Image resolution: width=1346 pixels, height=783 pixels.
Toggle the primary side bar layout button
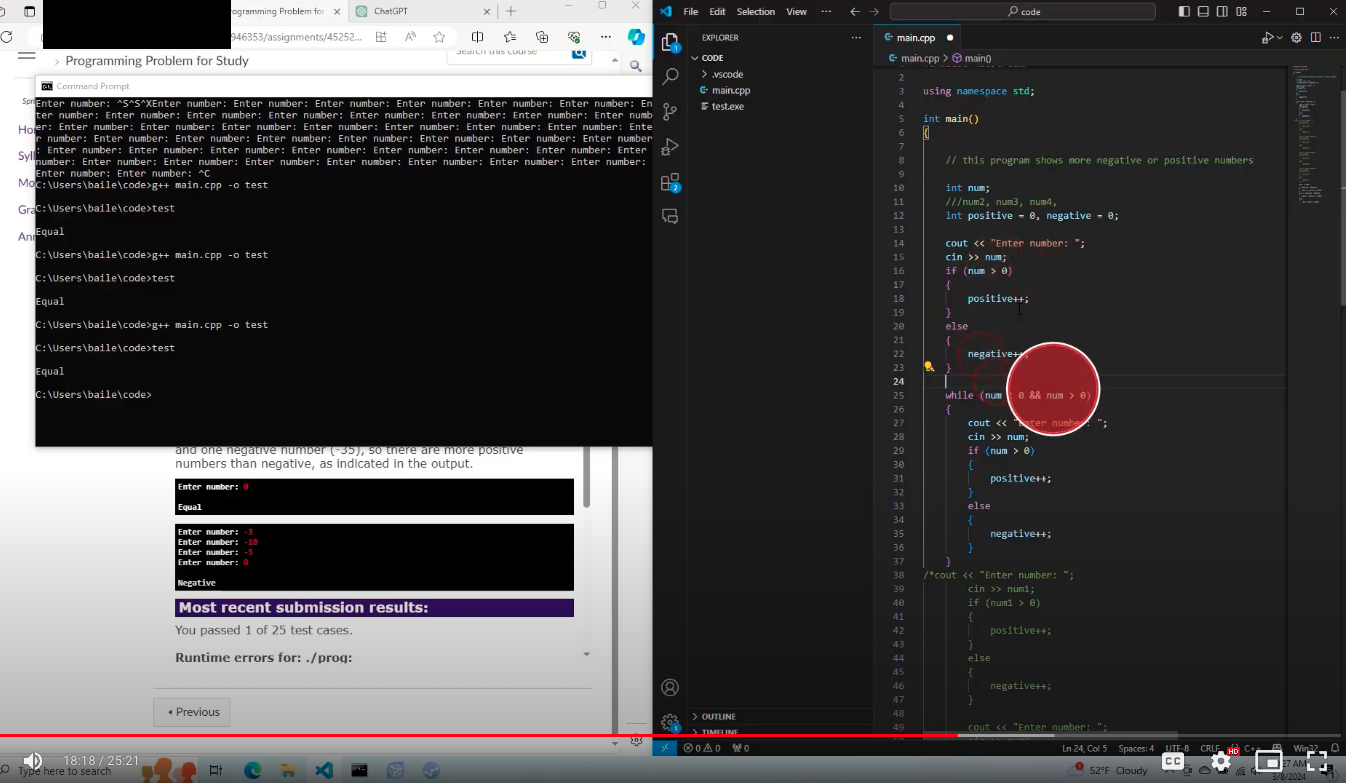1185,12
